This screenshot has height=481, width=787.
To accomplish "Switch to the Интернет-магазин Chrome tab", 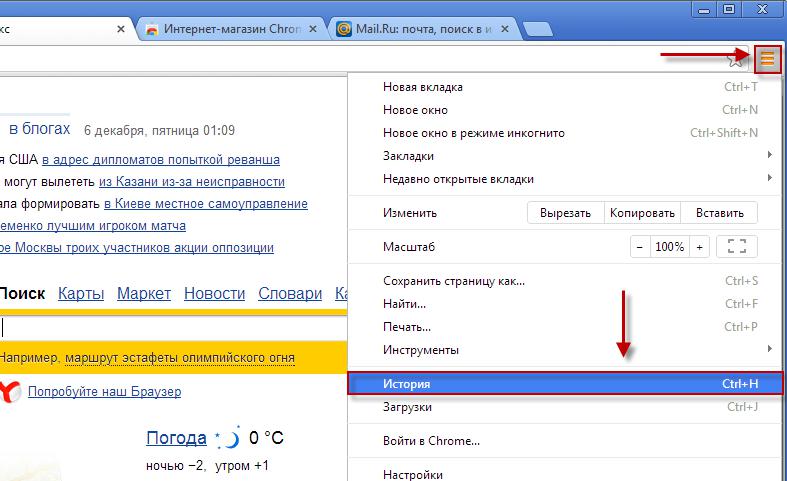I will click(231, 29).
